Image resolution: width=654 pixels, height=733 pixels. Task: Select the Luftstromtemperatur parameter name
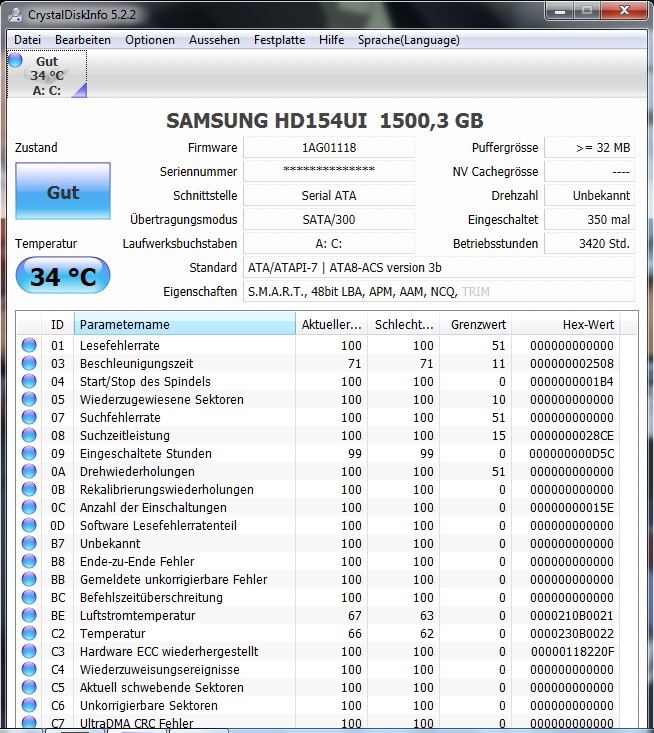coord(137,615)
